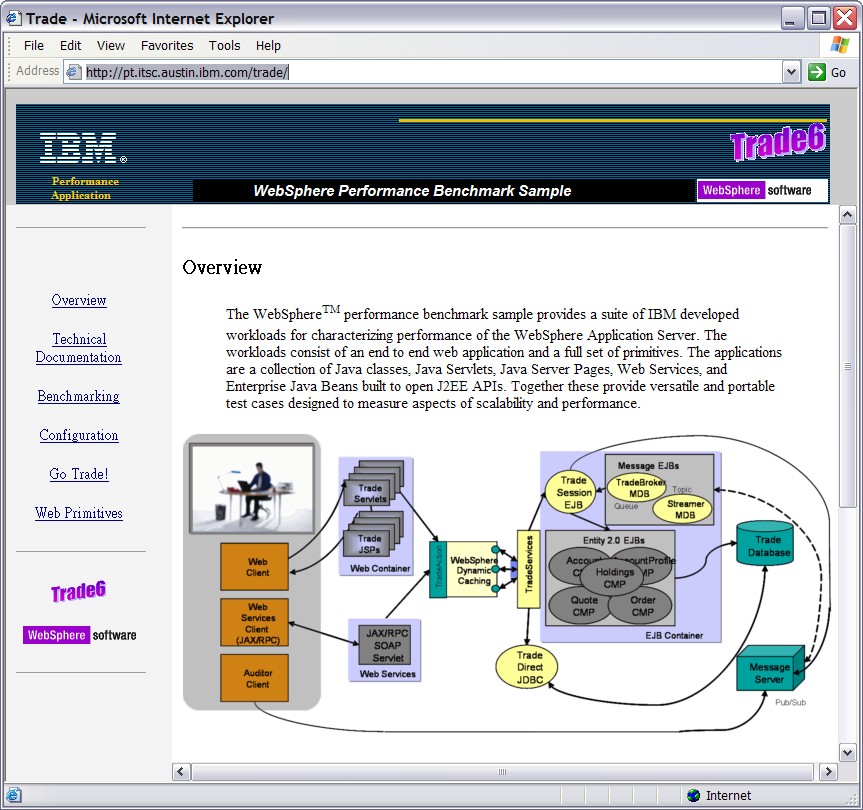Open the Technical Documentation link
The width and height of the screenshot is (863, 810).
tap(79, 348)
